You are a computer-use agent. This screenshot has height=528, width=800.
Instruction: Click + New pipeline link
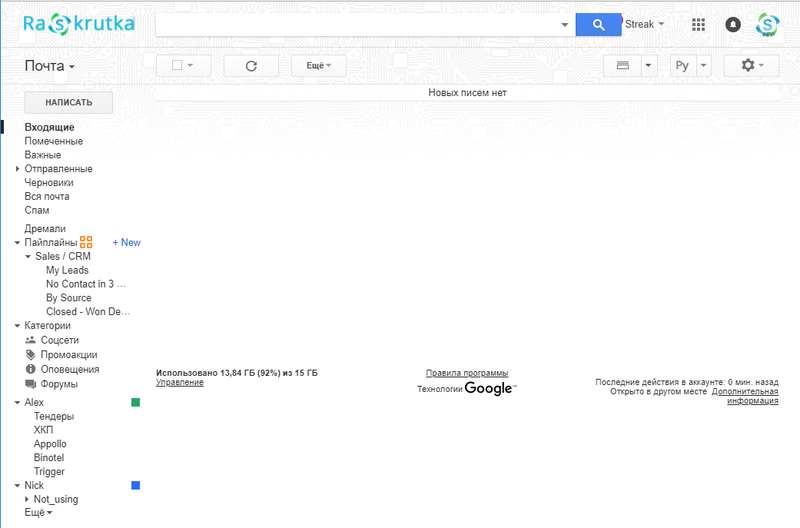pos(127,242)
